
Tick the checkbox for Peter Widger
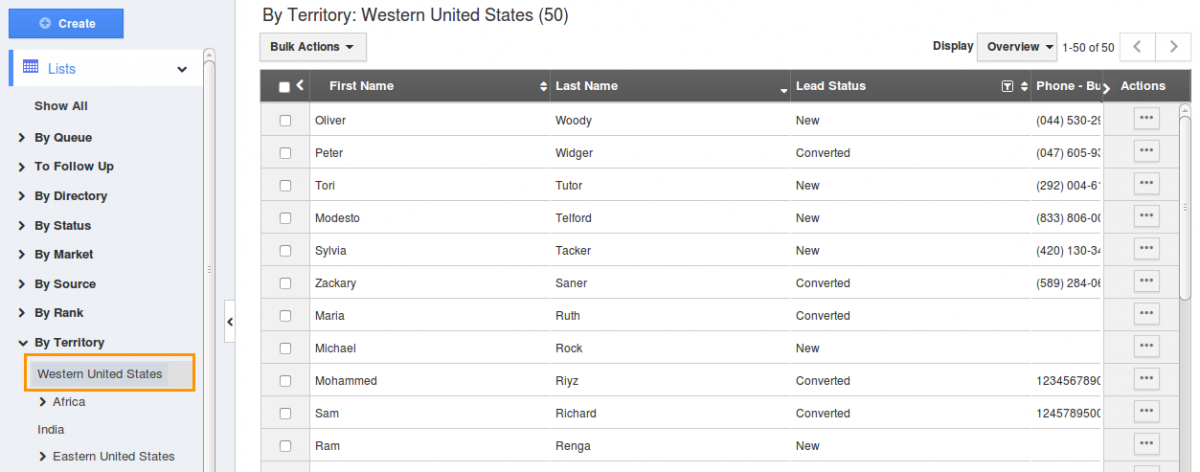click(x=285, y=153)
